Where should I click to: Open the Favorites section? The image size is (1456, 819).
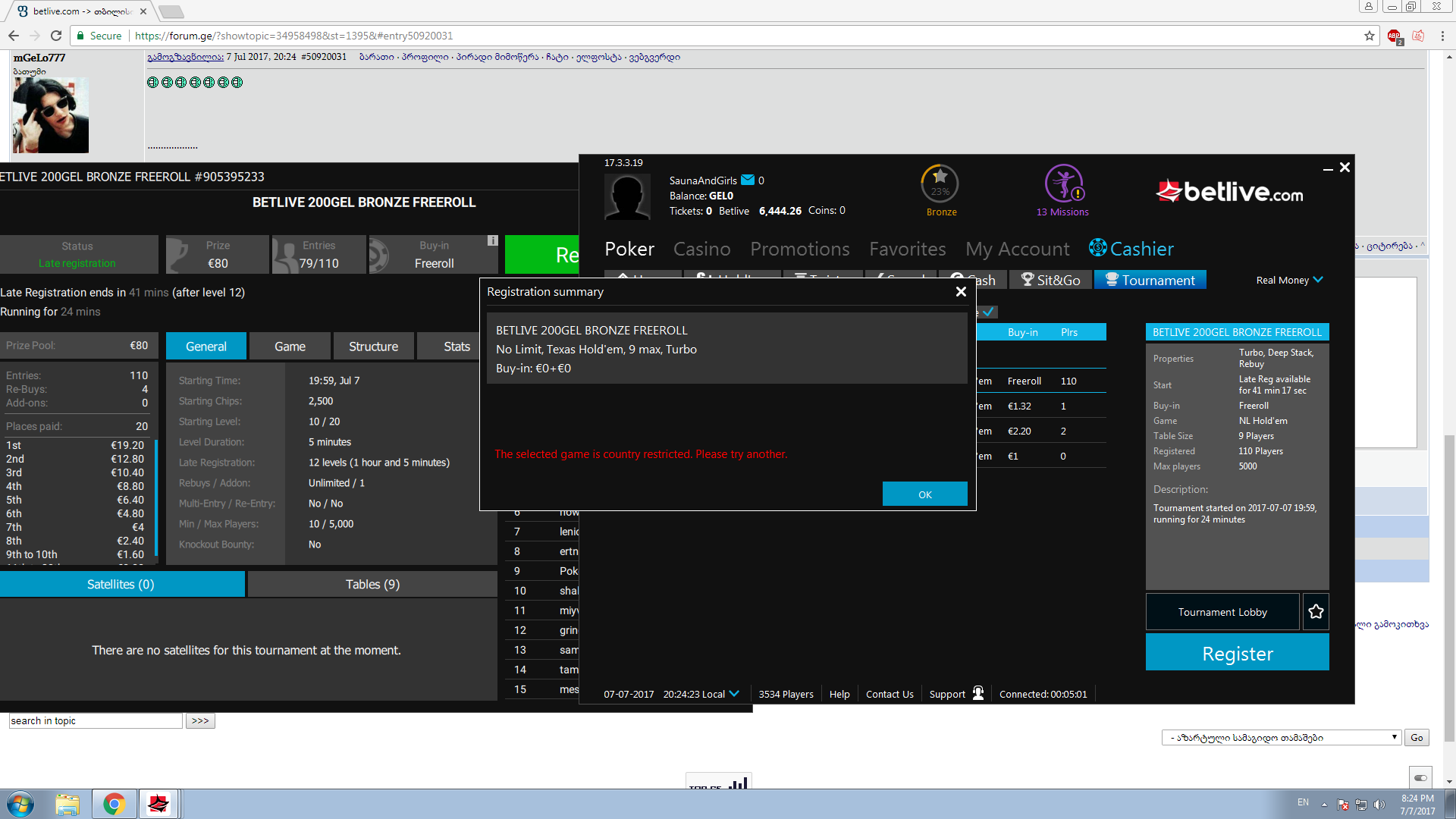[907, 249]
